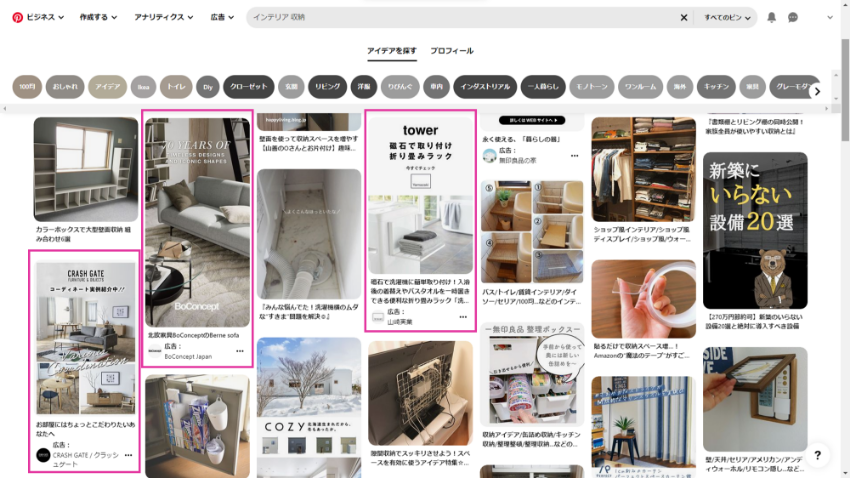Open the 無印良品 整理ボックス pin image
Screen dimensions: 850x482
pos(532,375)
